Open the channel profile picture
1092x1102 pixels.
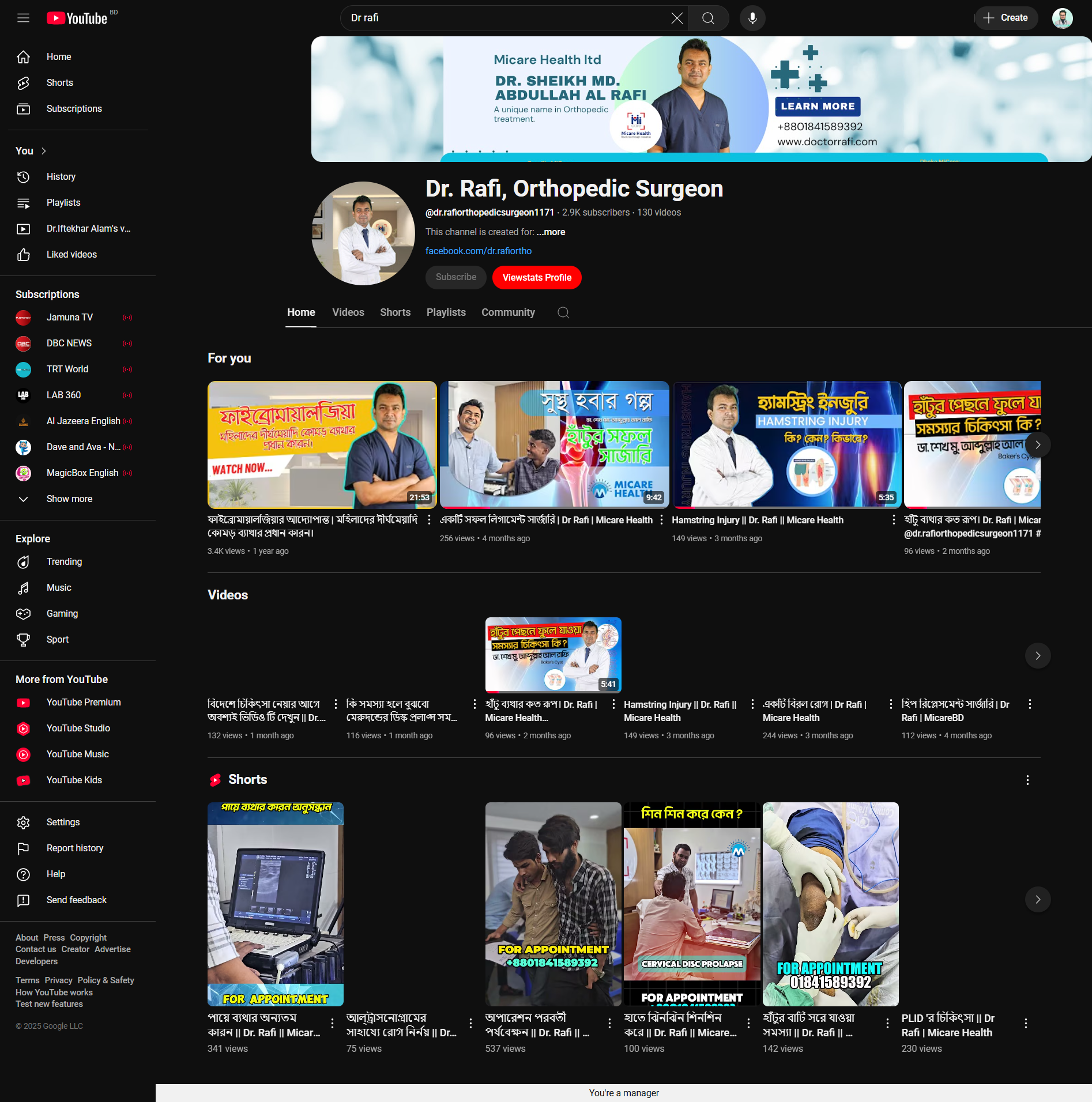[363, 233]
